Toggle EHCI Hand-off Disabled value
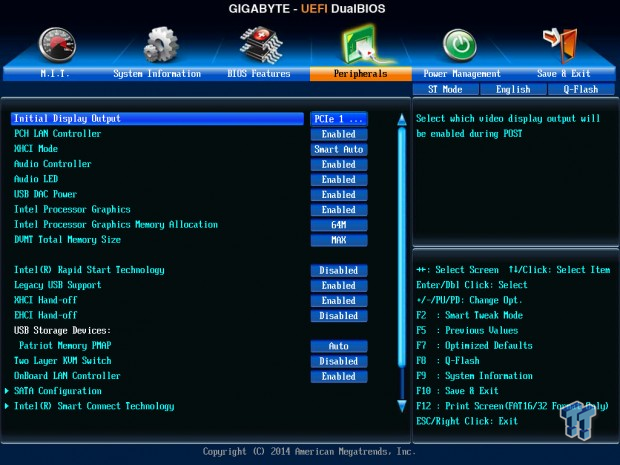This screenshot has height=465, width=620. (x=339, y=316)
